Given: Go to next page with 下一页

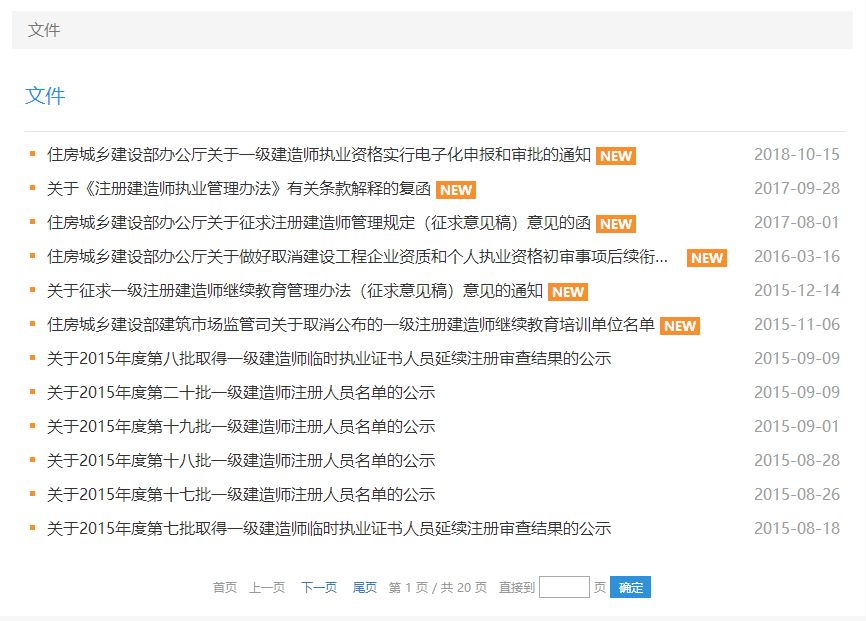Looking at the screenshot, I should pos(319,588).
